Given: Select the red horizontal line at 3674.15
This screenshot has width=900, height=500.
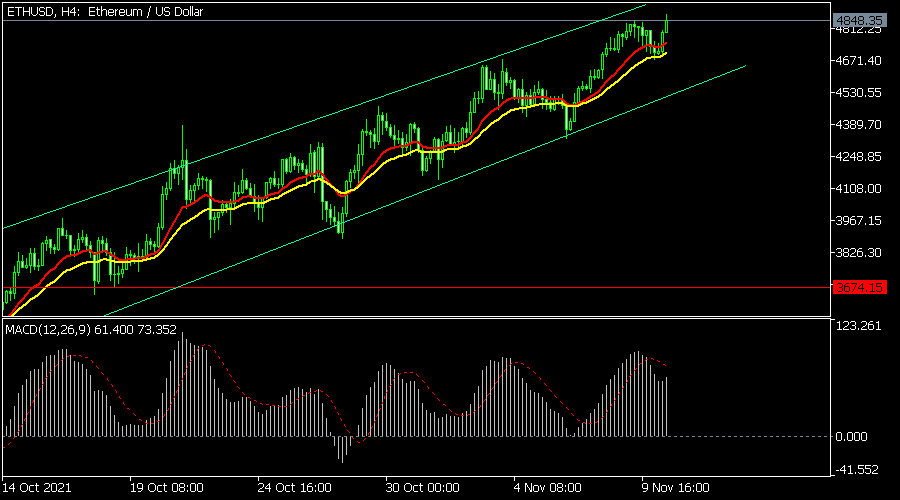Looking at the screenshot, I should tap(417, 288).
